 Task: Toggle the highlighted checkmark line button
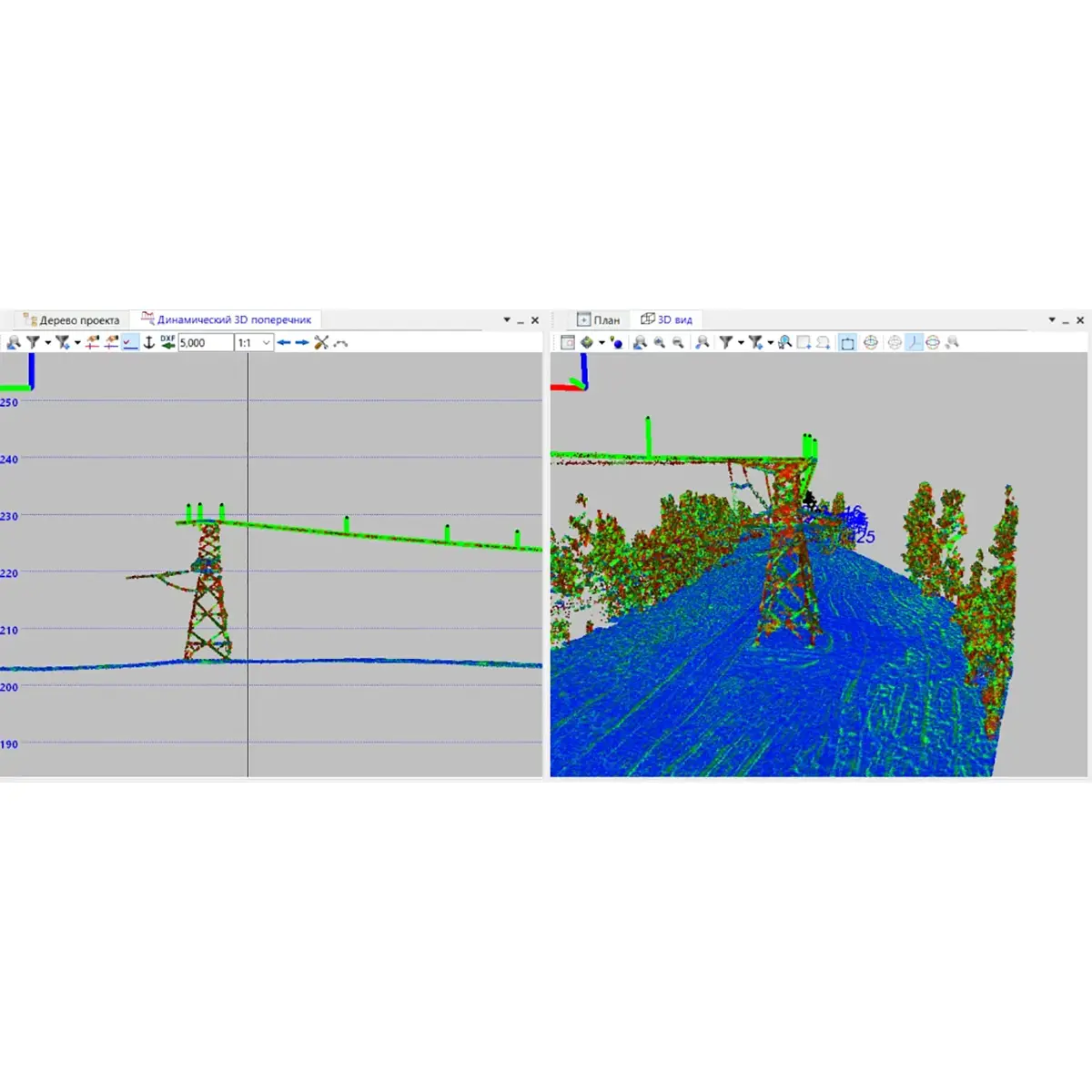point(129,342)
